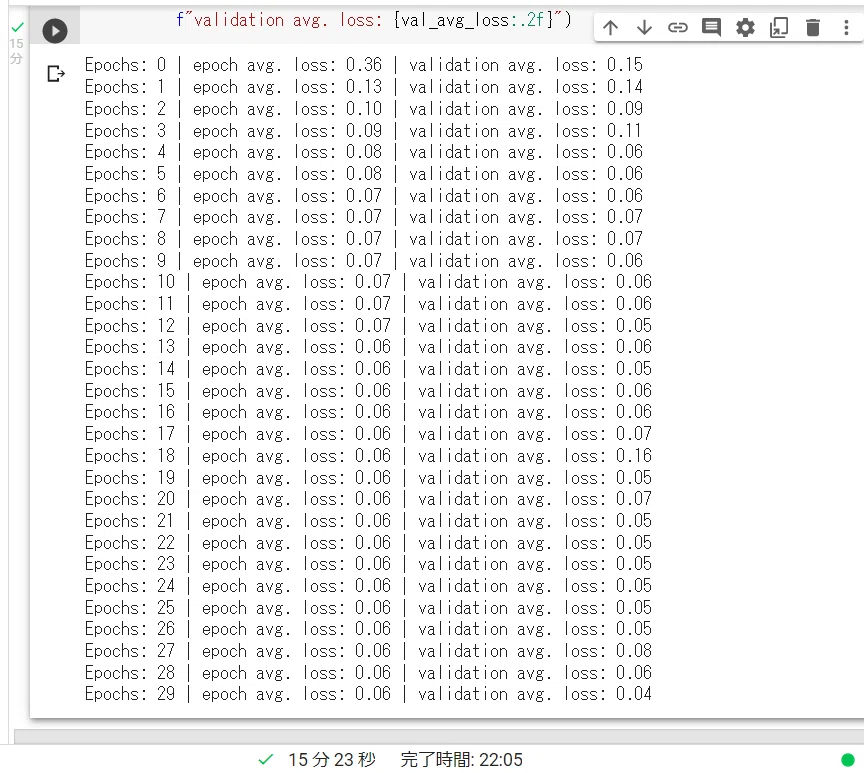Mirror cell in tab icon
This screenshot has height=773, width=864.
[x=779, y=27]
